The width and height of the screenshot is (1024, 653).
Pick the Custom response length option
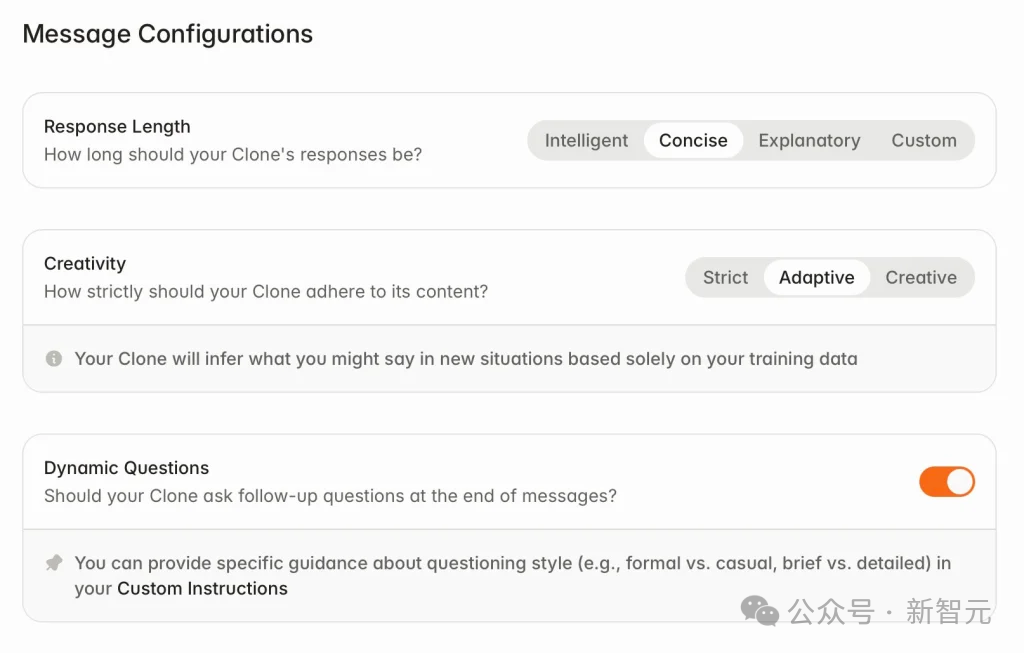click(923, 140)
